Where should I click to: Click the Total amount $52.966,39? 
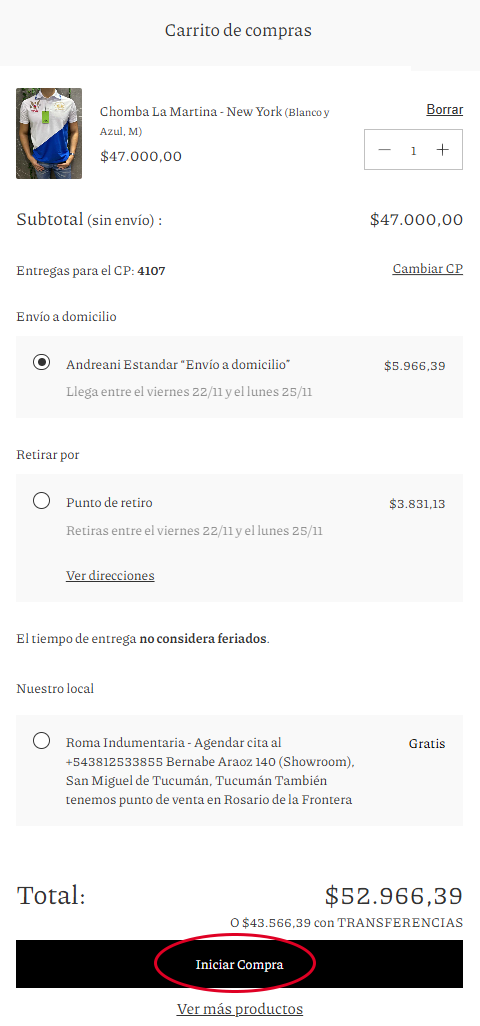pos(394,896)
